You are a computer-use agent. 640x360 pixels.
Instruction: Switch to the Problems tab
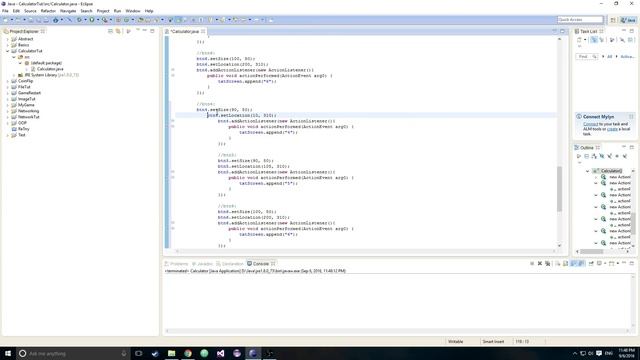click(x=176, y=264)
